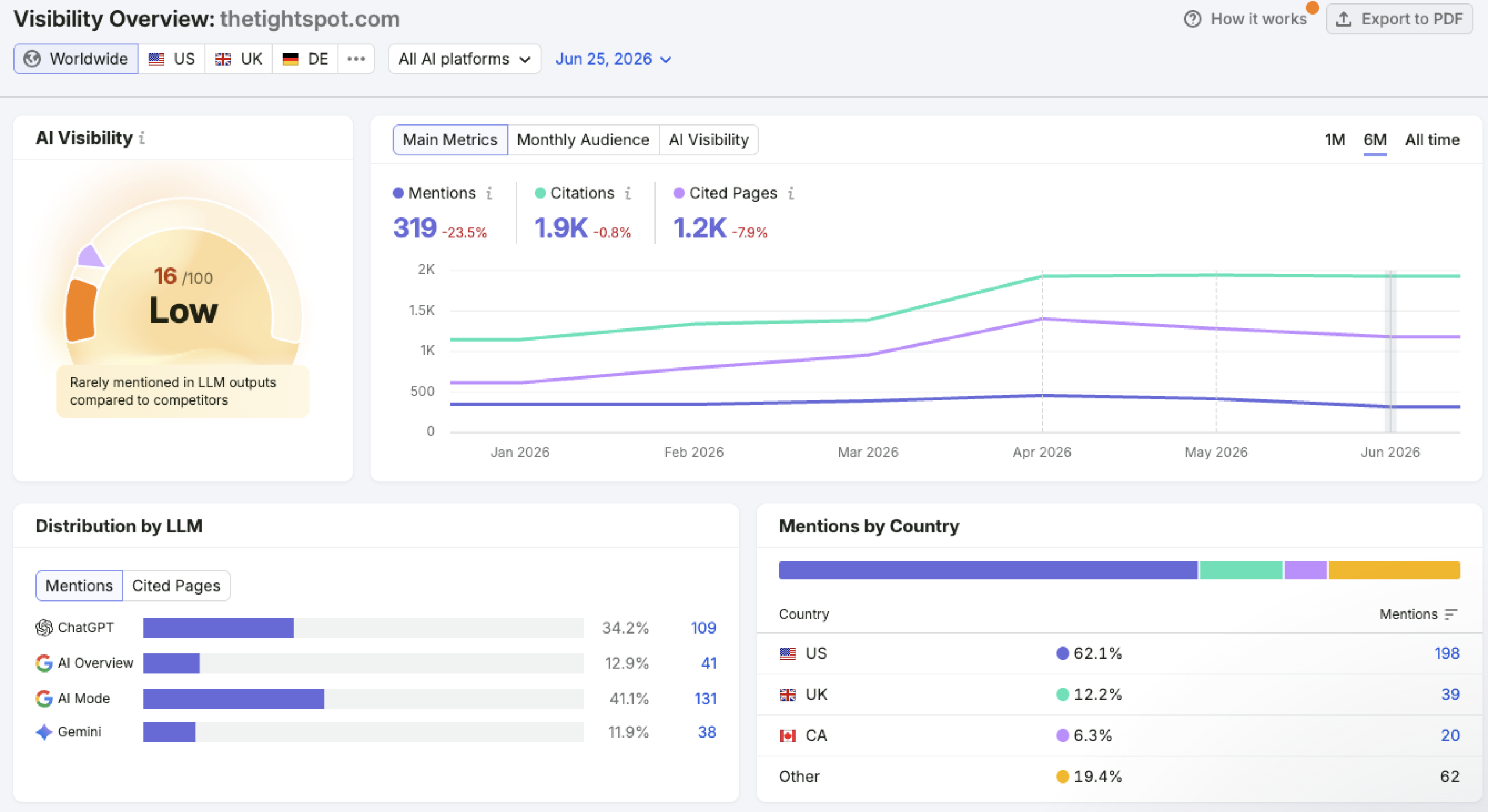Click the 34.2% ChatGPT percentage
The height and width of the screenshot is (812, 1488).
[625, 628]
